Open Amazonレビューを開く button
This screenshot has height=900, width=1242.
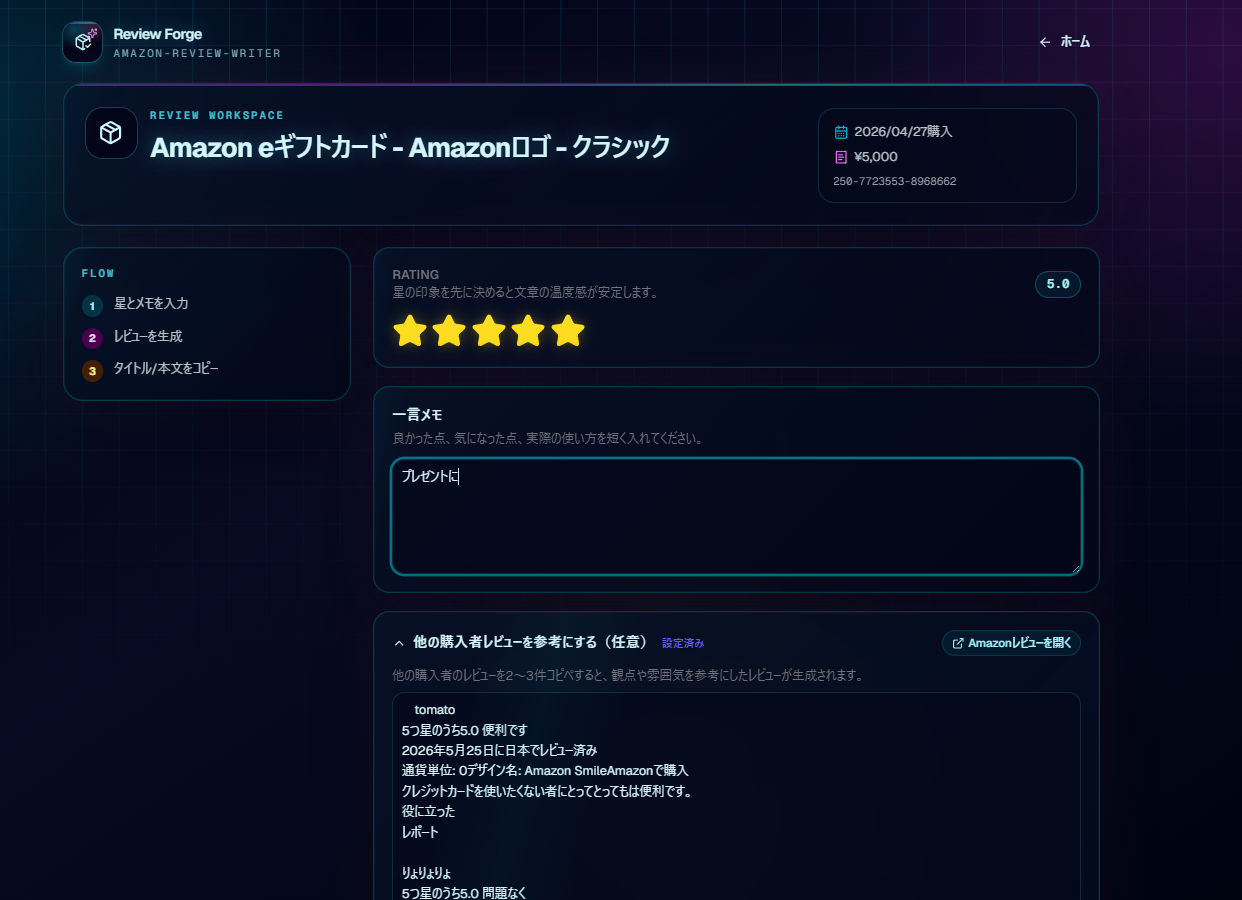pos(1011,643)
